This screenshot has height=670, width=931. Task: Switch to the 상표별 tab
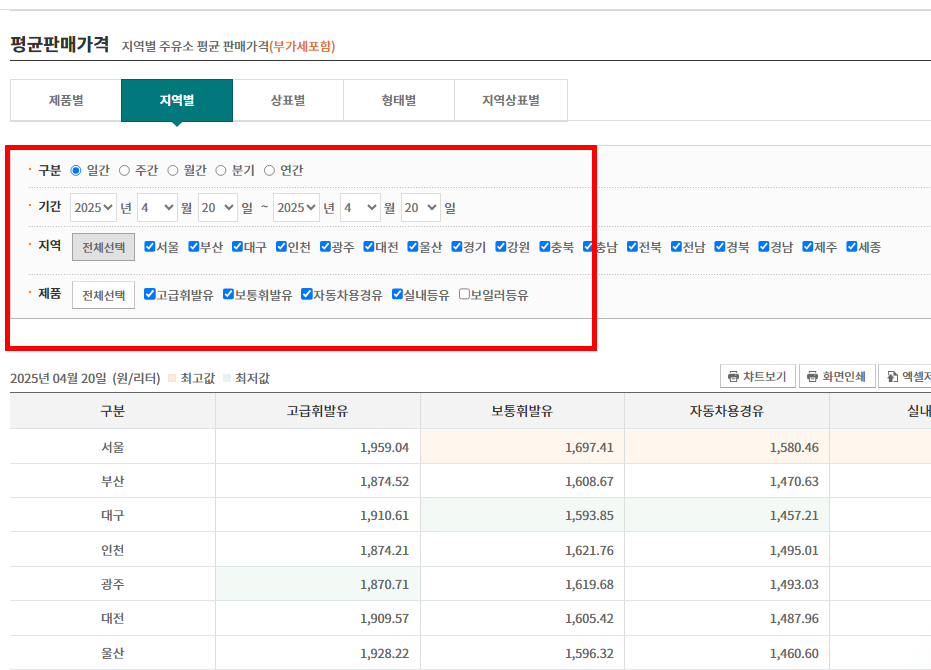(x=288, y=100)
